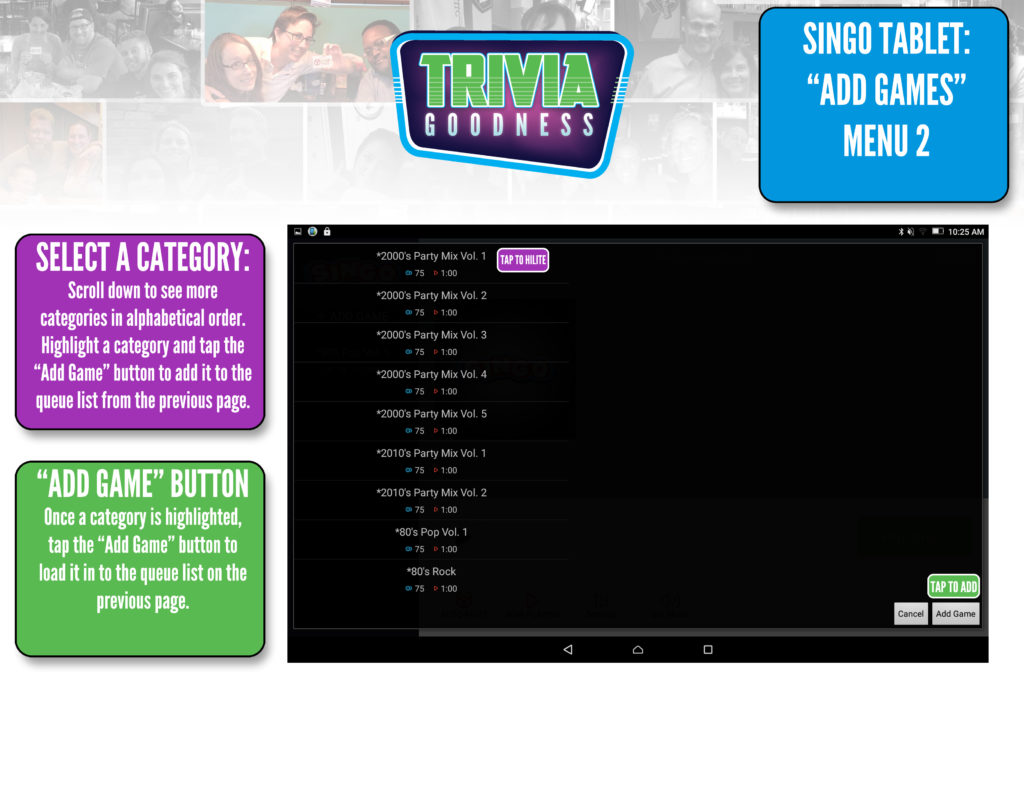Image resolution: width=1024 pixels, height=791 pixels.
Task: Click song count icon under *80's Rock
Action: pos(409,589)
